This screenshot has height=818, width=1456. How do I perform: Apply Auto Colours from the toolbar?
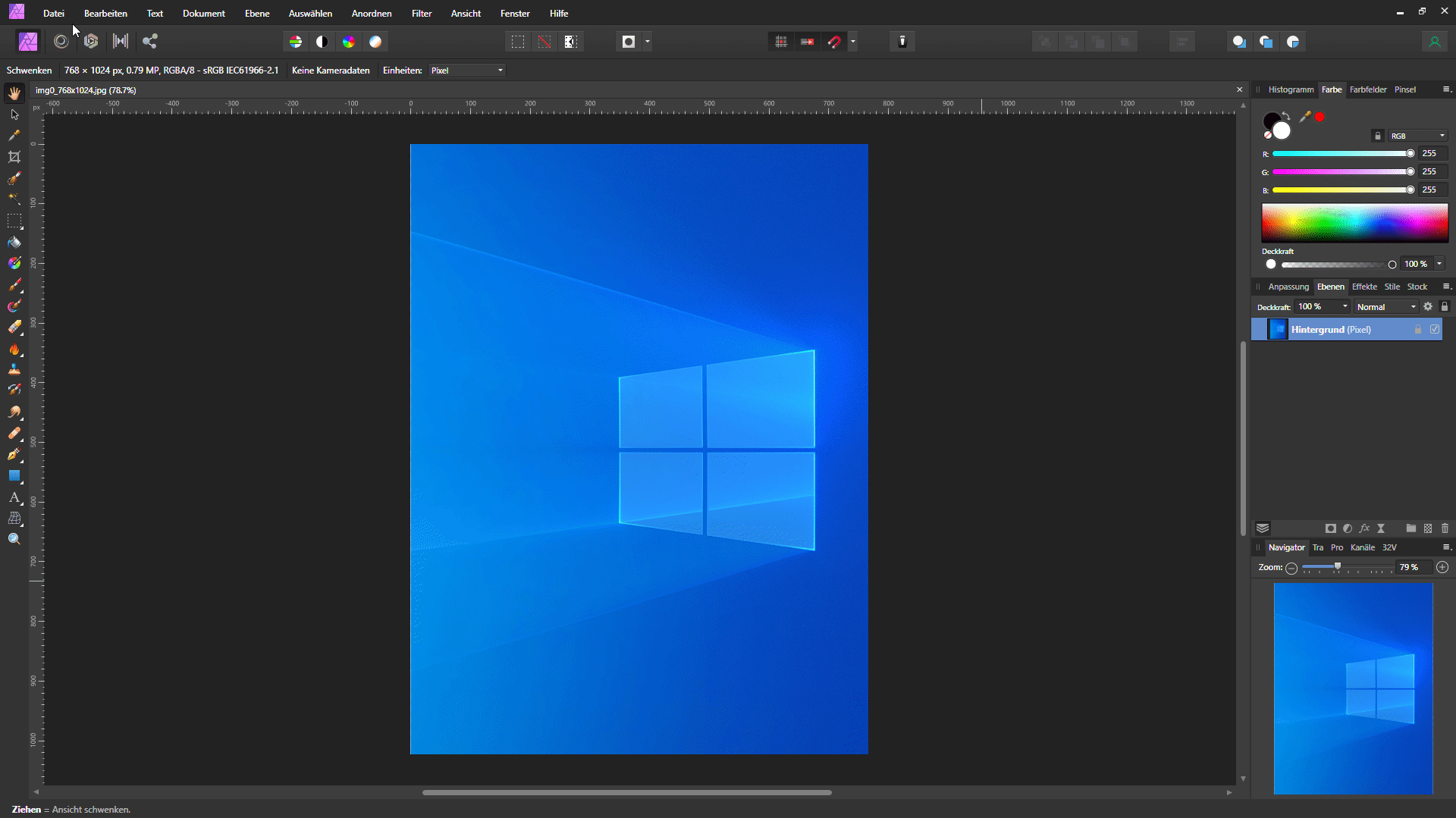pyautogui.click(x=349, y=42)
